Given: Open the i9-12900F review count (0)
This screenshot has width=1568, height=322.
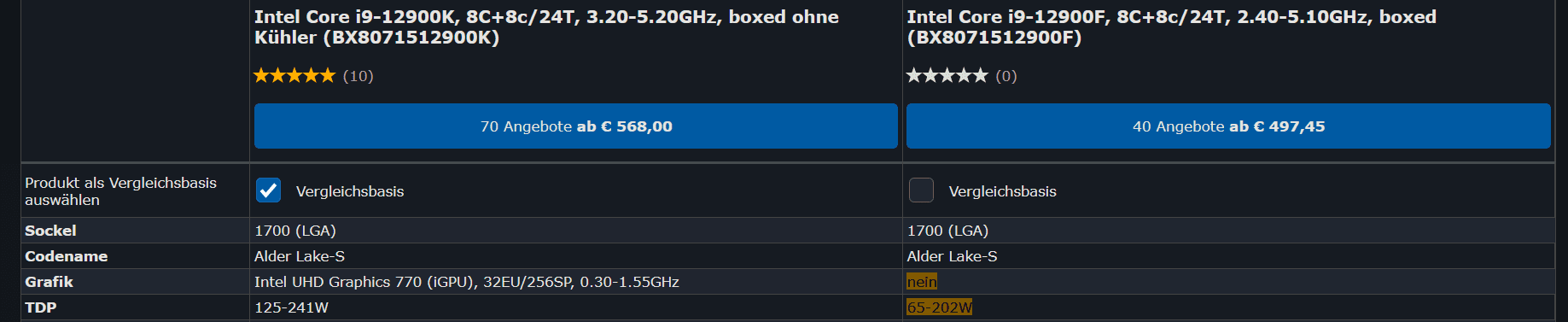Looking at the screenshot, I should (1006, 76).
